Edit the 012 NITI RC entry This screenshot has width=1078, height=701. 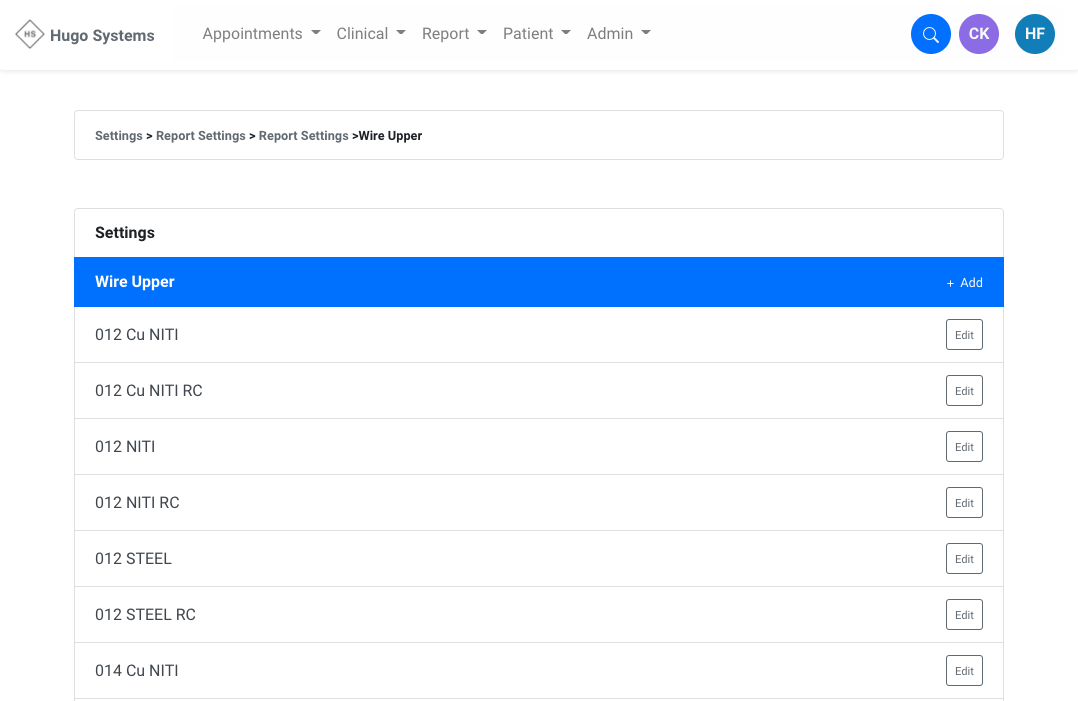click(964, 503)
